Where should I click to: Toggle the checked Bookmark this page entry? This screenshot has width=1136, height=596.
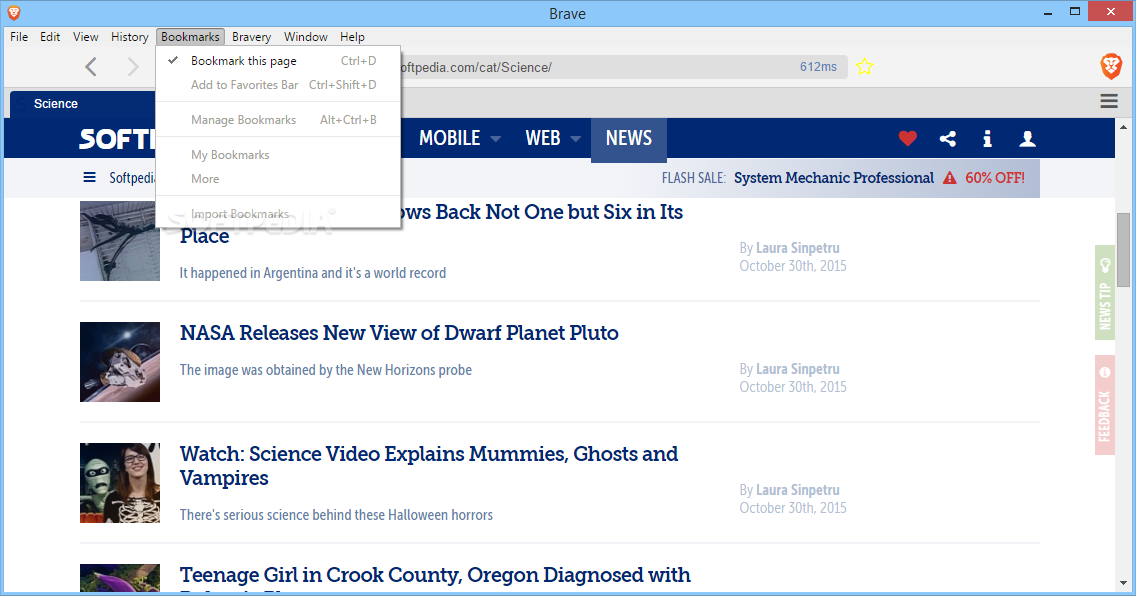[x=278, y=61]
